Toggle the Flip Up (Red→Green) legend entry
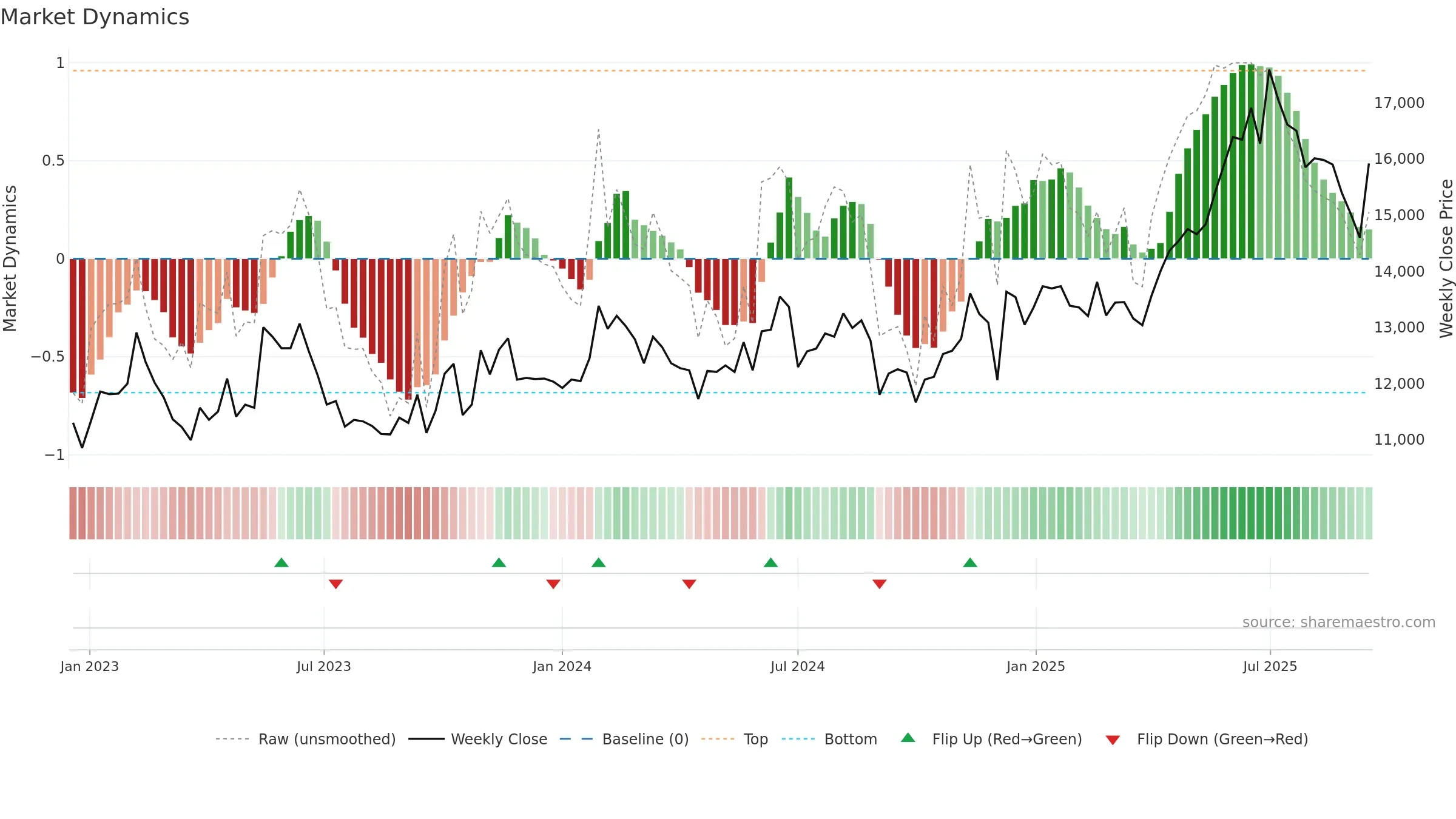This screenshot has width=1456, height=819. (x=991, y=739)
